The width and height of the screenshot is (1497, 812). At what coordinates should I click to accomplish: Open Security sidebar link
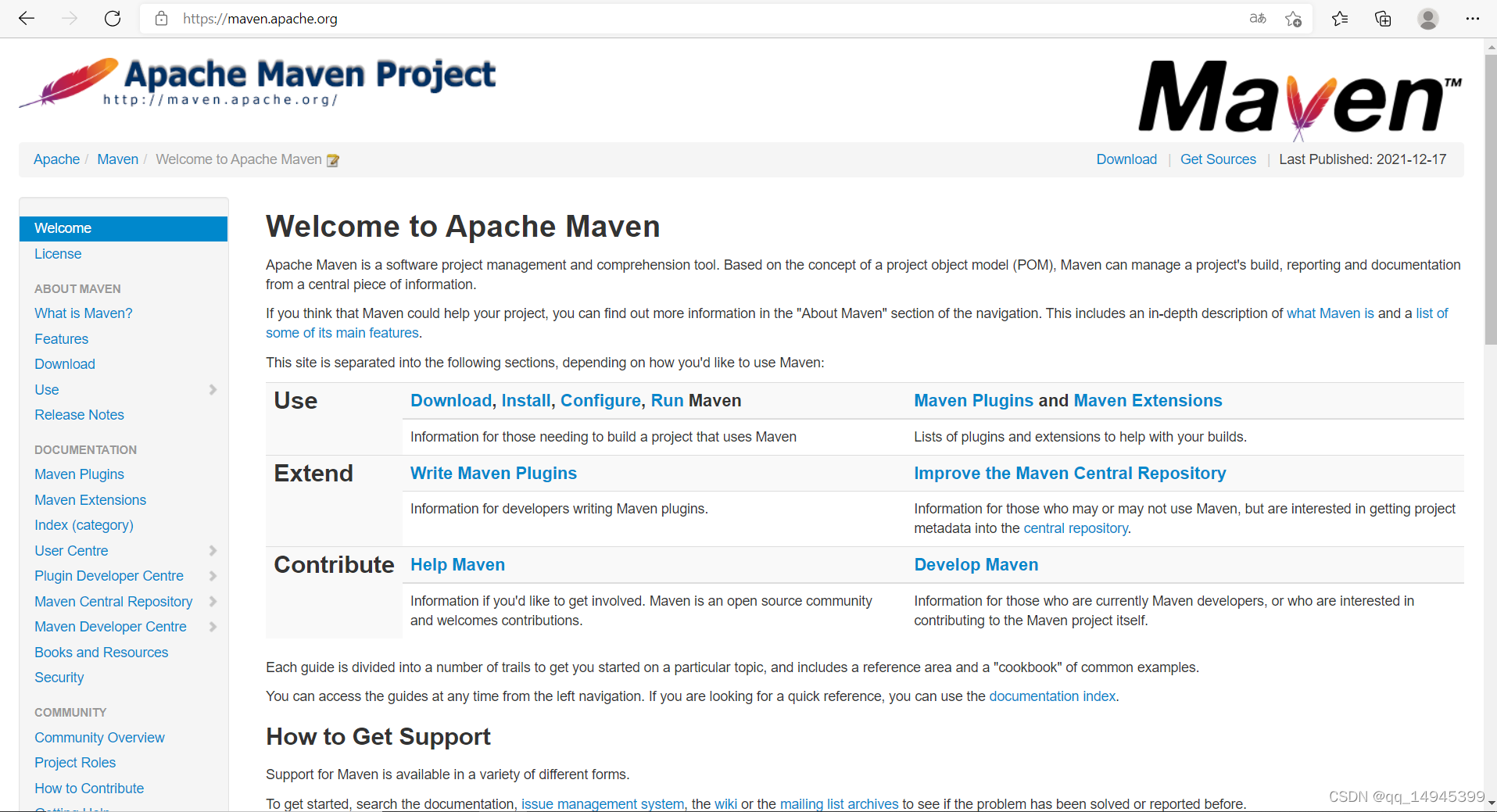pos(59,678)
